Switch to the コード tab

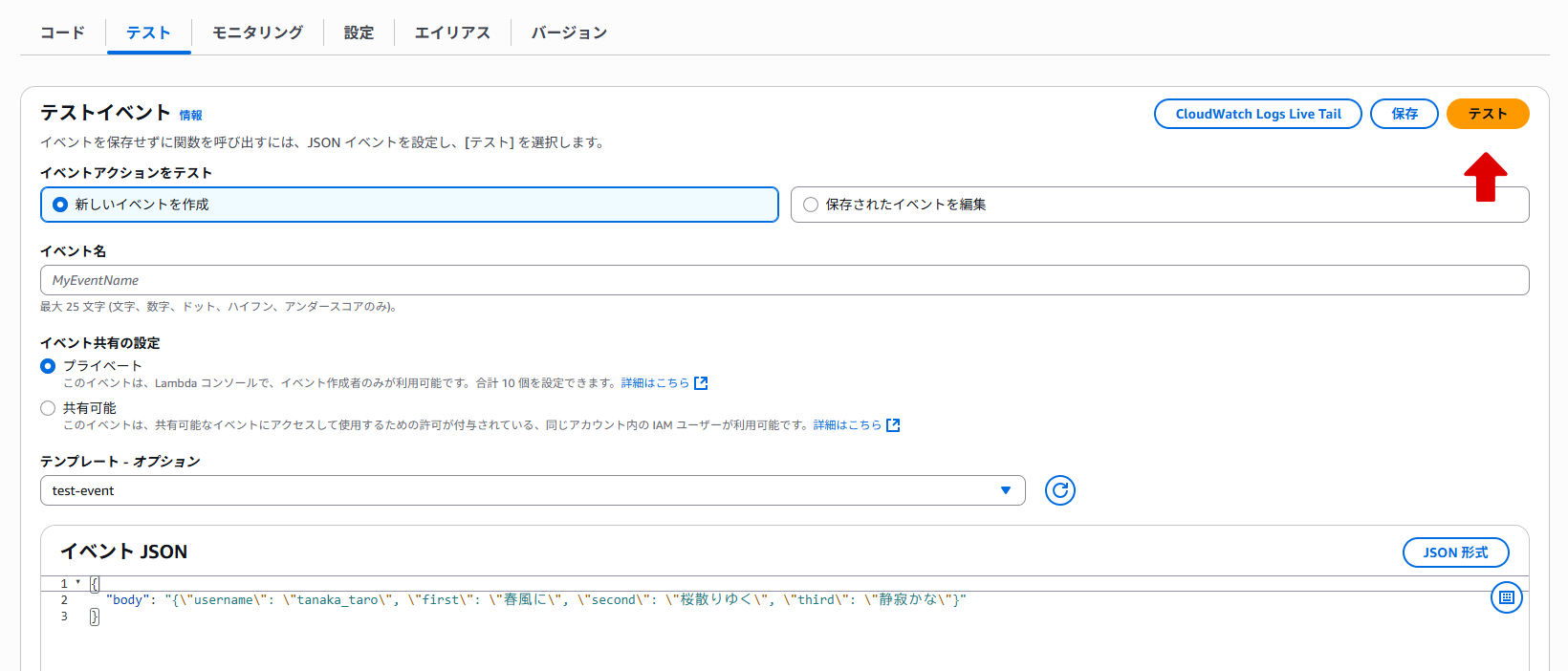(x=62, y=32)
